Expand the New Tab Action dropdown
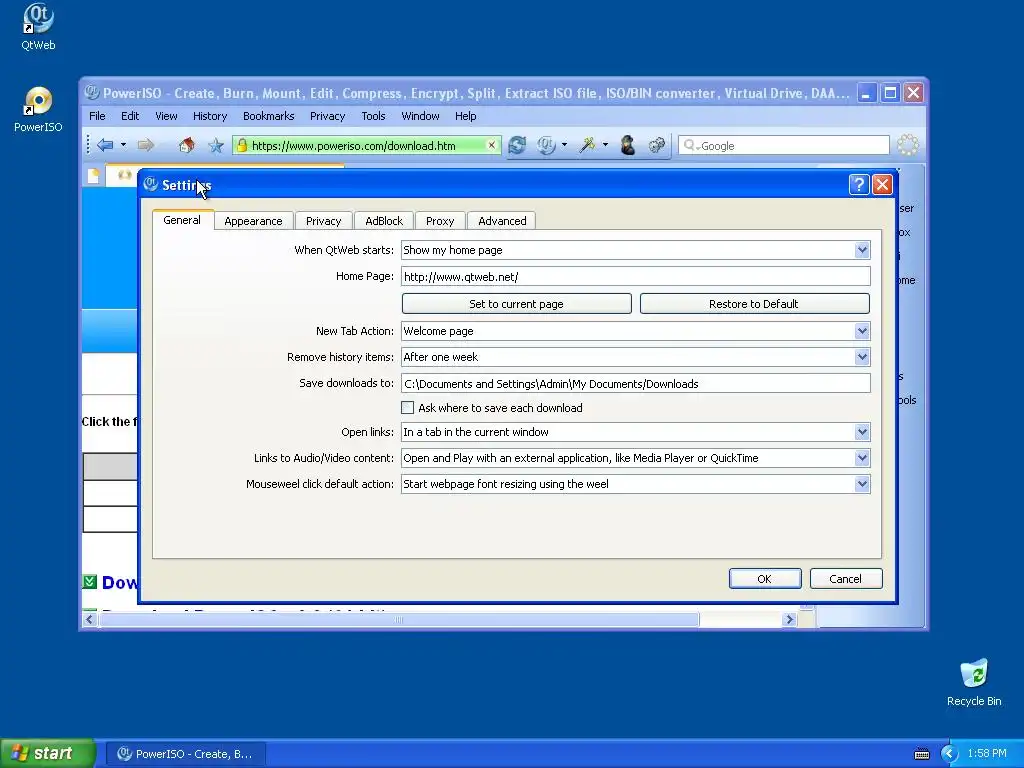This screenshot has width=1024, height=768. click(x=862, y=331)
